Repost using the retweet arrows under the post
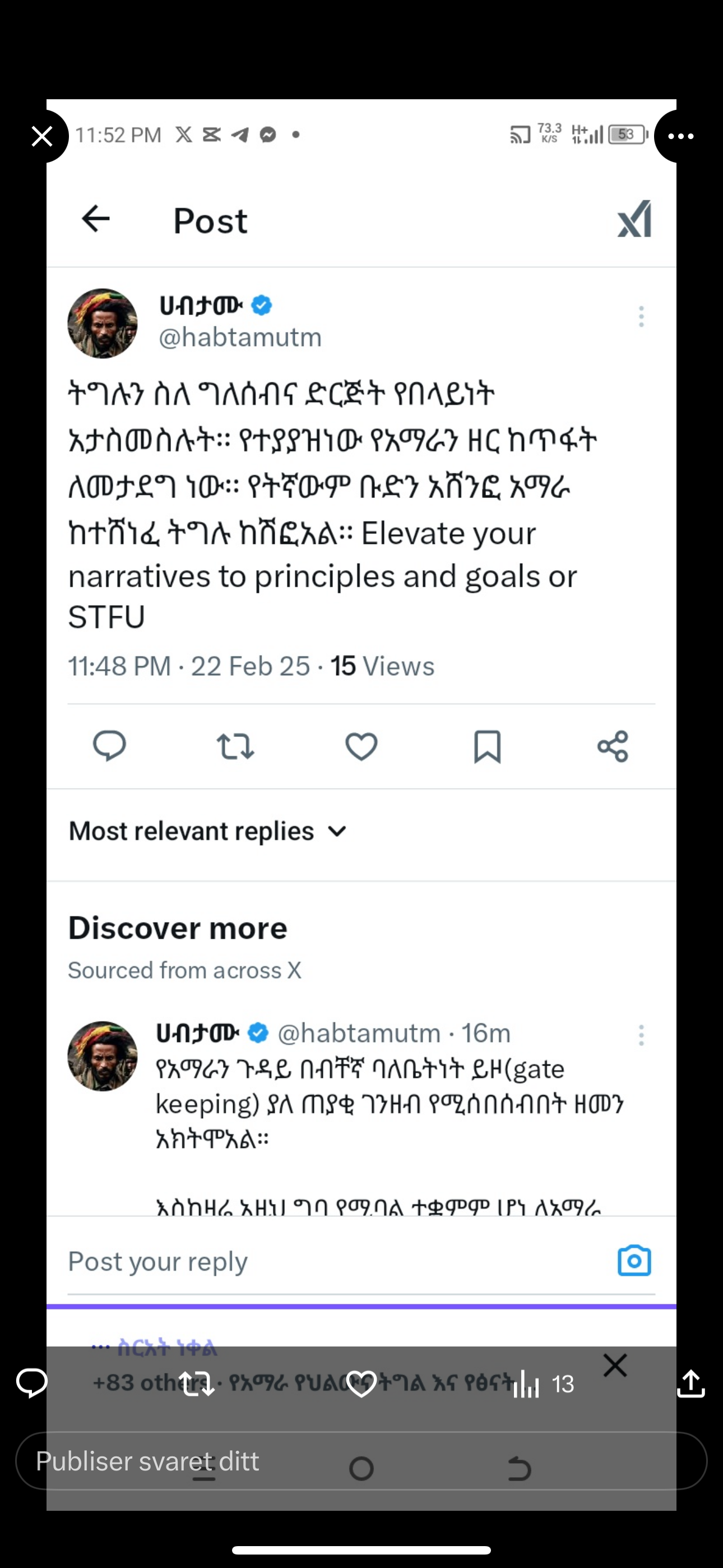This screenshot has height=1568, width=723. [235, 746]
